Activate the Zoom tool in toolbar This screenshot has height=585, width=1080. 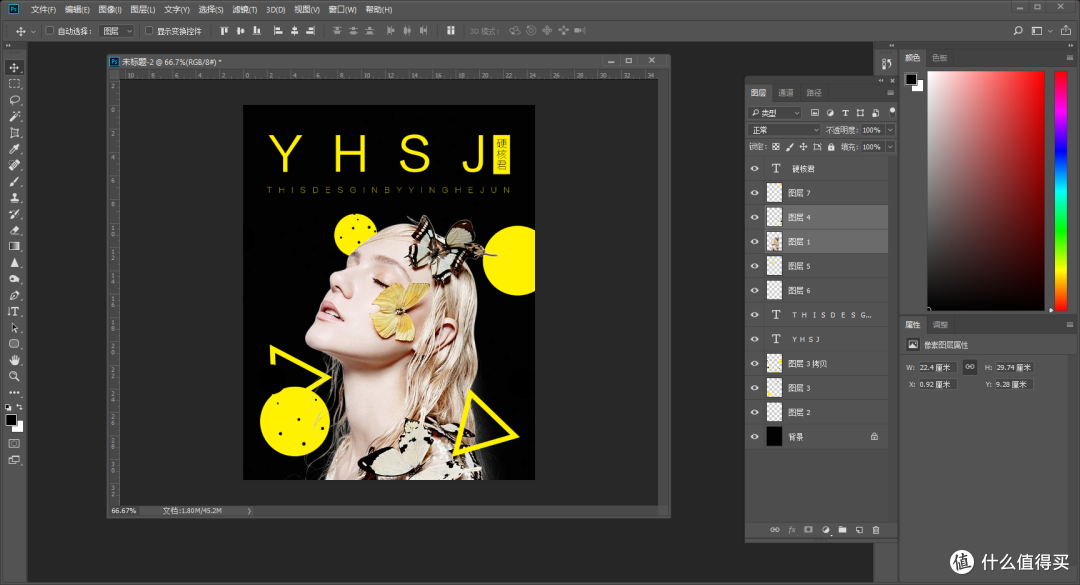pyautogui.click(x=14, y=376)
